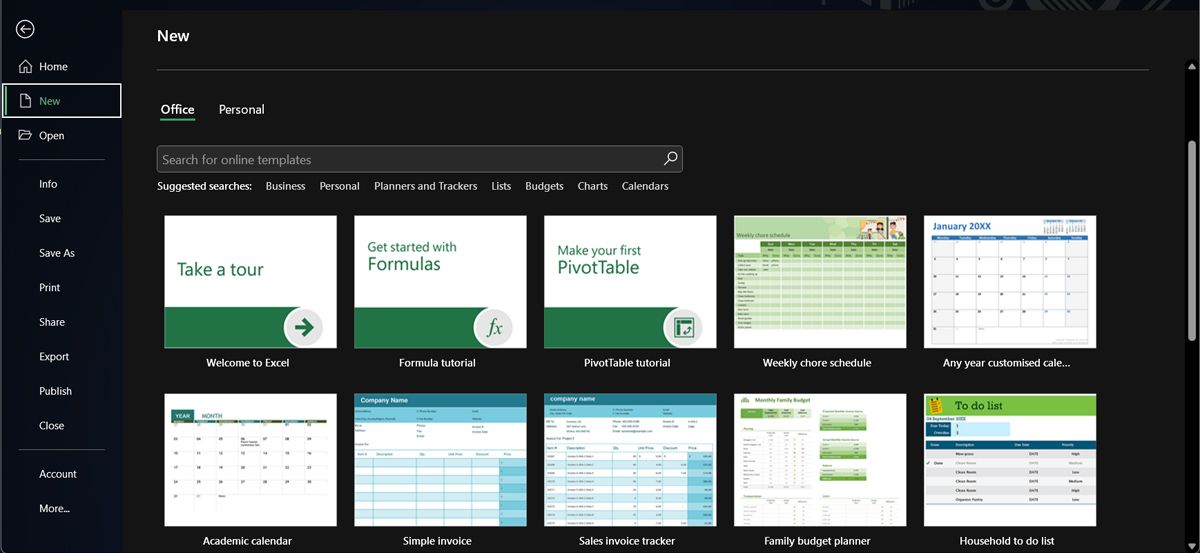The height and width of the screenshot is (553, 1200).
Task: Select the Personal suggested search link
Action: [x=339, y=186]
